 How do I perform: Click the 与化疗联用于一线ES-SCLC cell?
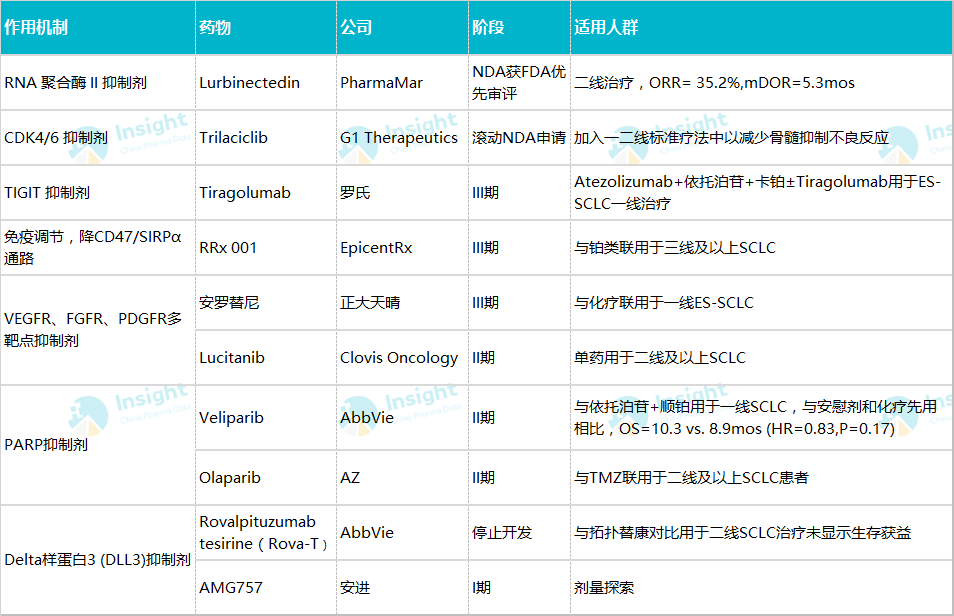pos(762,303)
